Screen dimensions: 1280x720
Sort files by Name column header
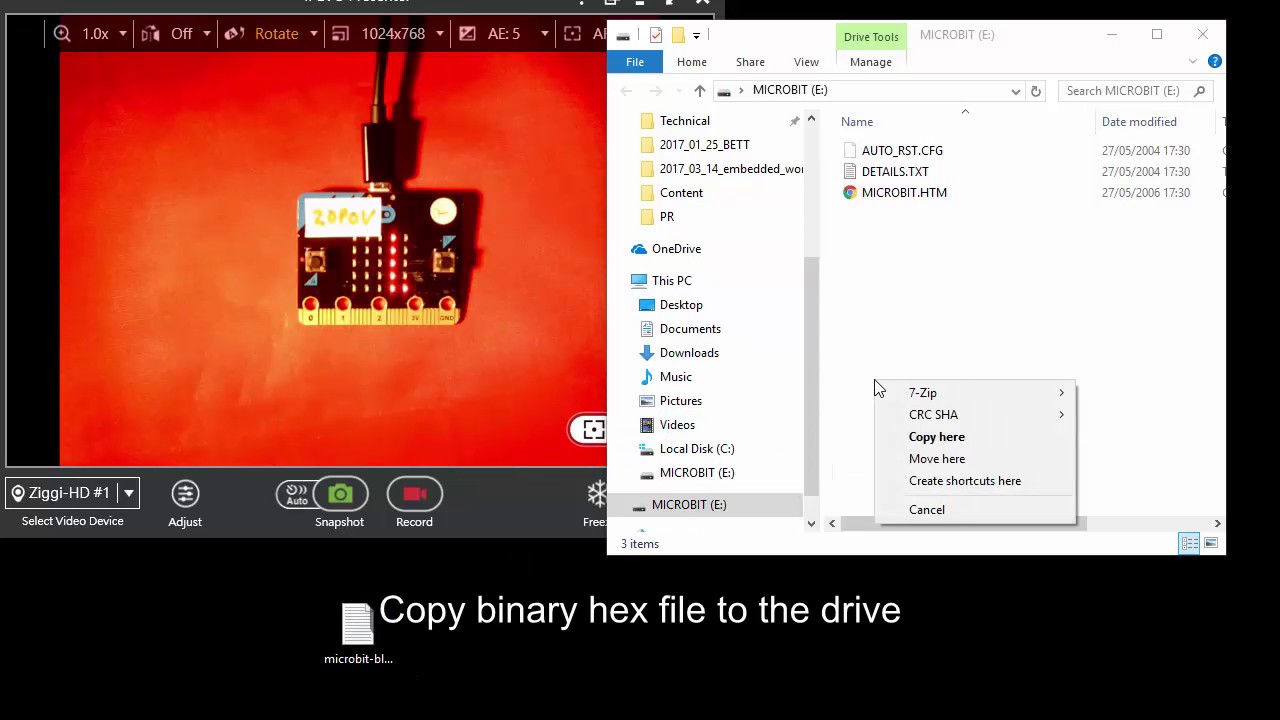click(x=857, y=122)
